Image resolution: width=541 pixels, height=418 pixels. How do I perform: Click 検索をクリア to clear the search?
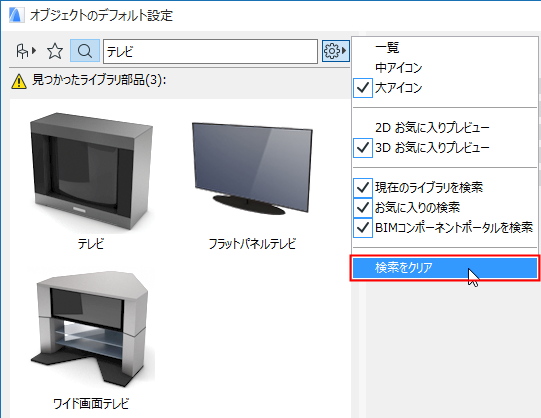[x=445, y=268]
